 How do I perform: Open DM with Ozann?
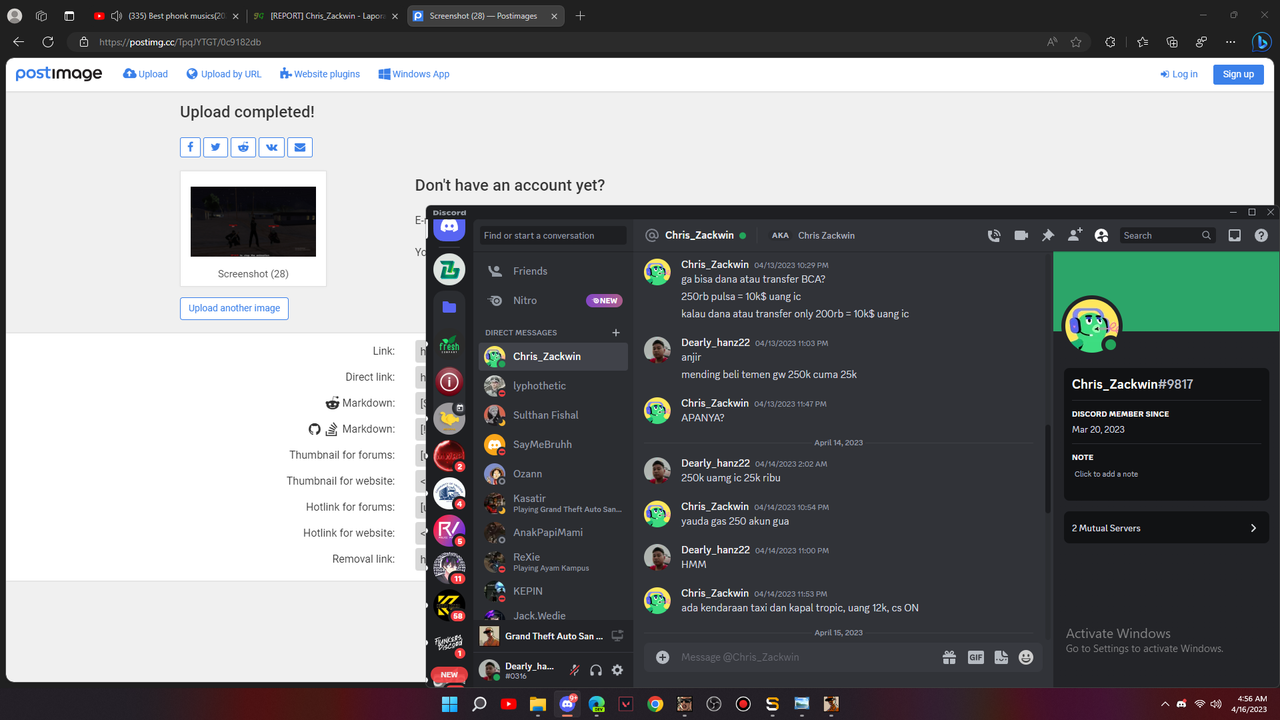(553, 474)
